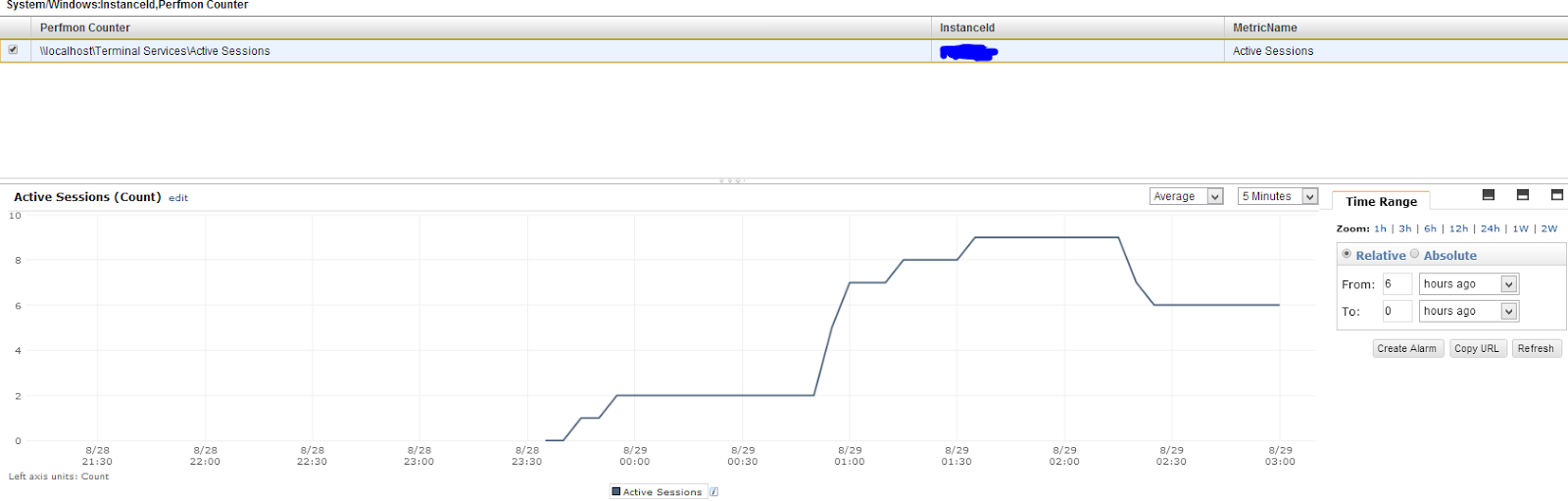This screenshot has height=501, width=1568.
Task: Sort by the Perfmon Counter column header
Action: 481,27
